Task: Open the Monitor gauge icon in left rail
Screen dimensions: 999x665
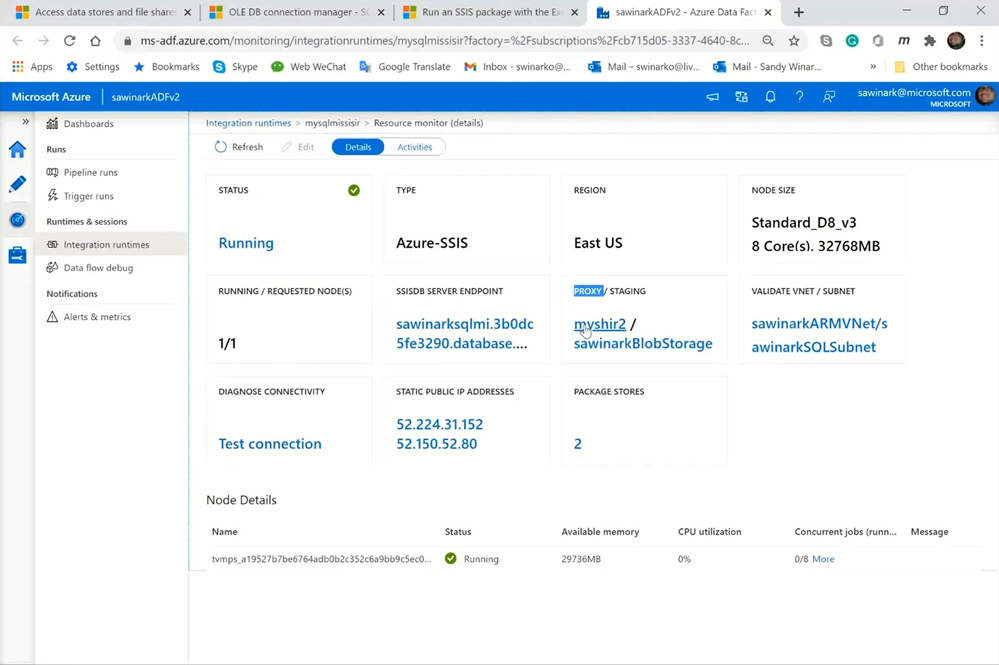Action: tap(17, 220)
